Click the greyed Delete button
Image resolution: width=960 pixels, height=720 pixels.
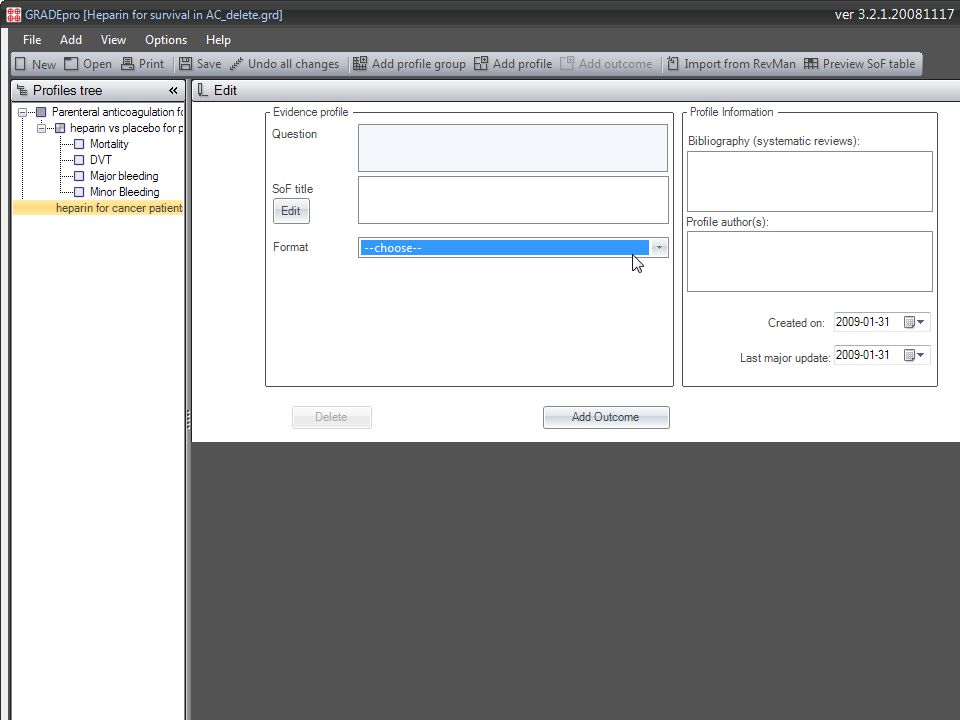point(332,418)
